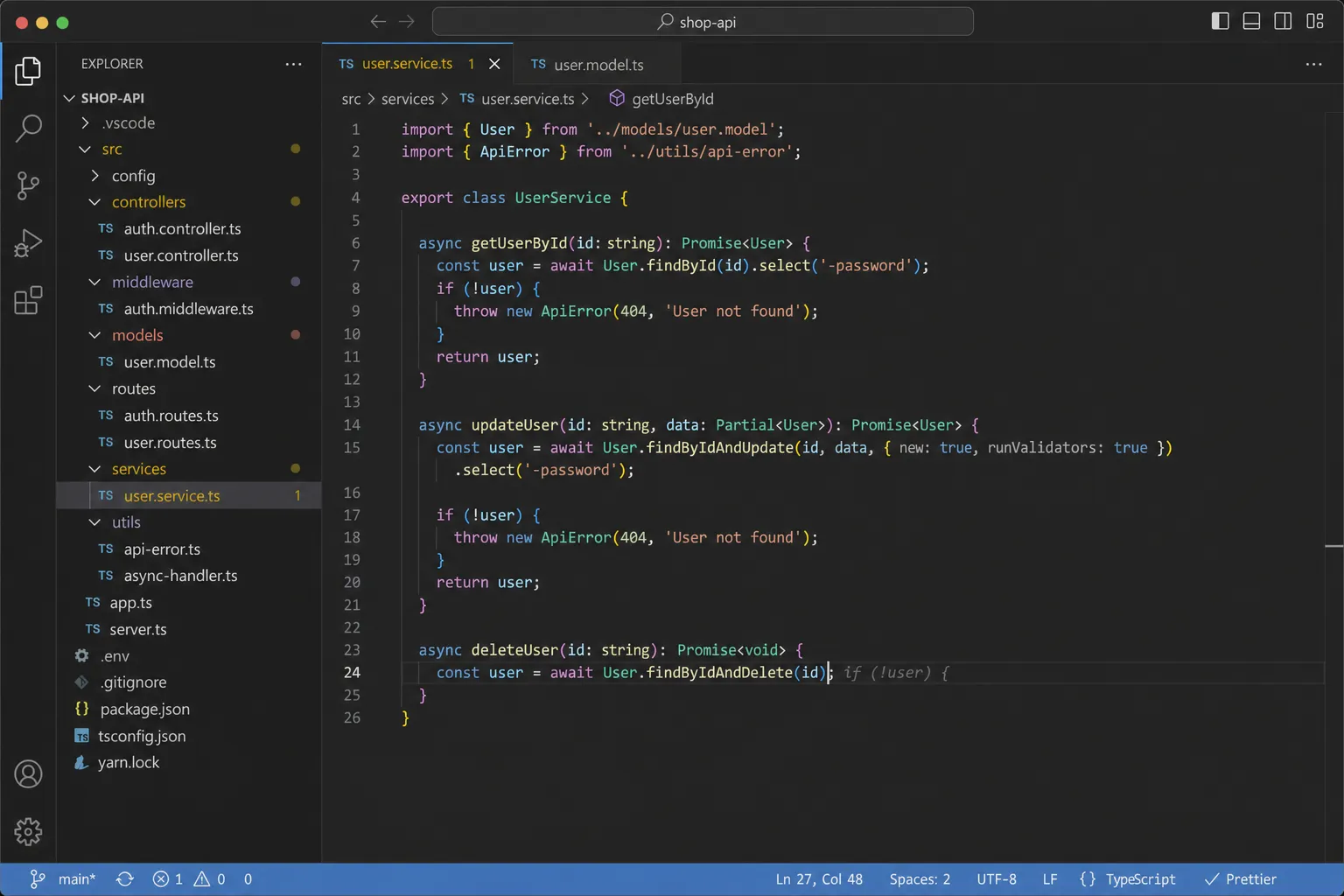1344x896 pixels.
Task: Open editor more actions ellipsis menu
Action: pos(1313,64)
